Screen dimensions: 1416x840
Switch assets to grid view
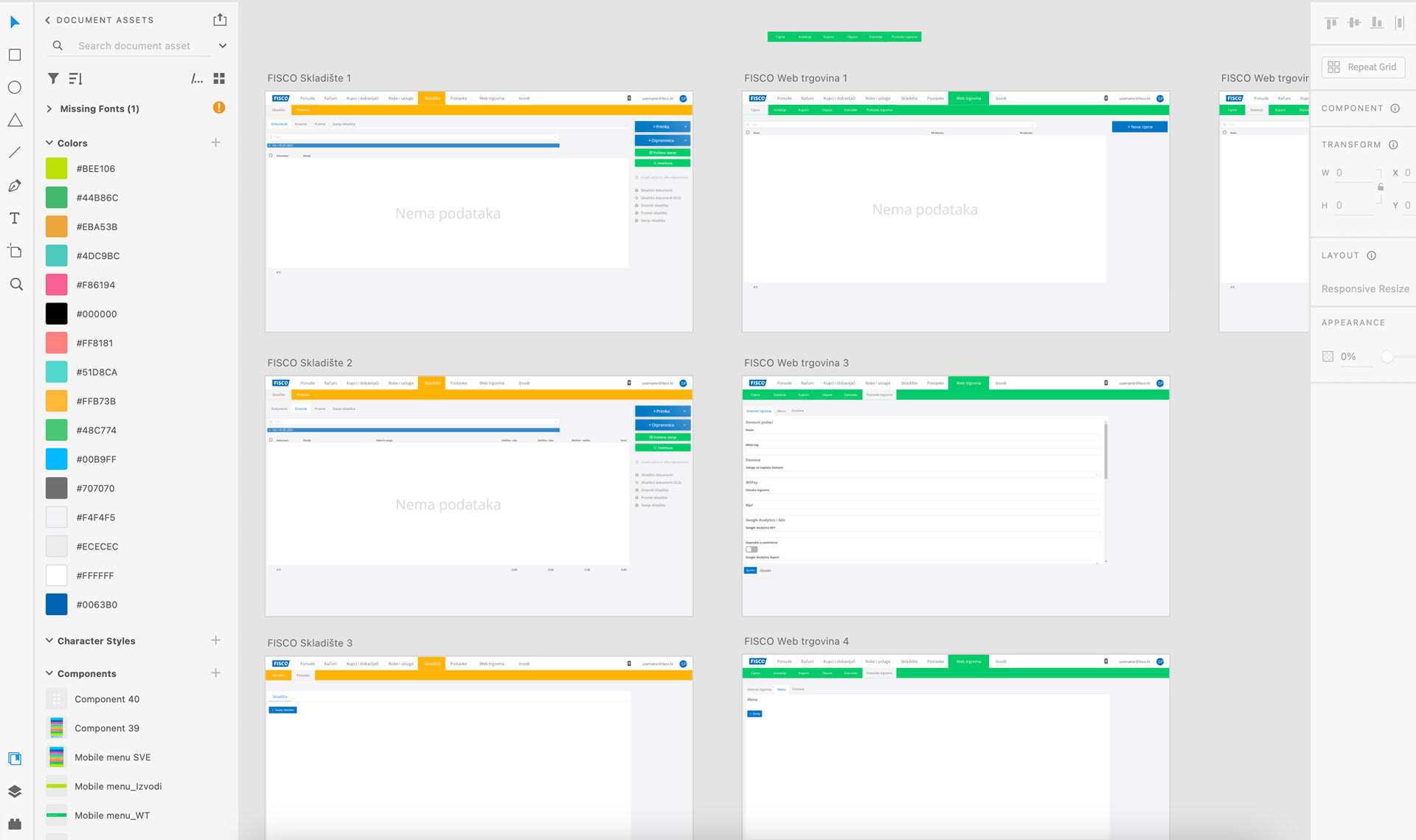point(219,78)
